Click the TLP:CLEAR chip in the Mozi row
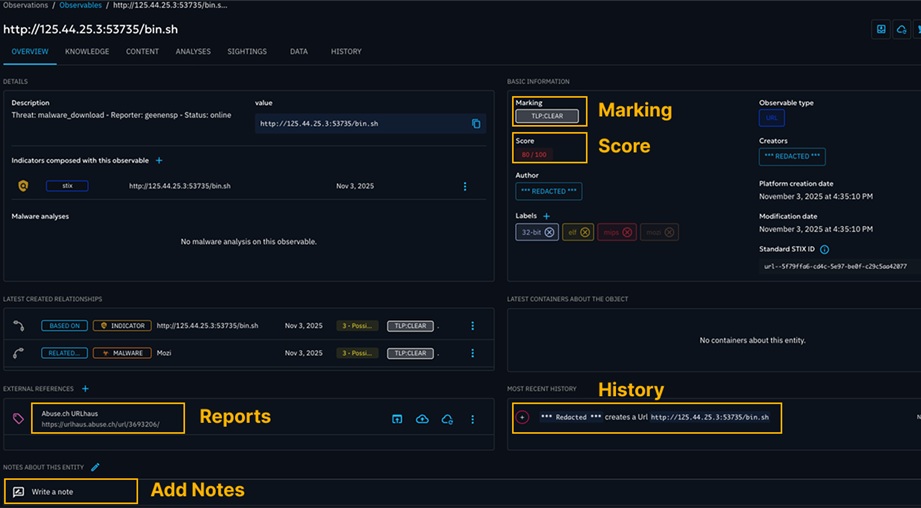 410,353
